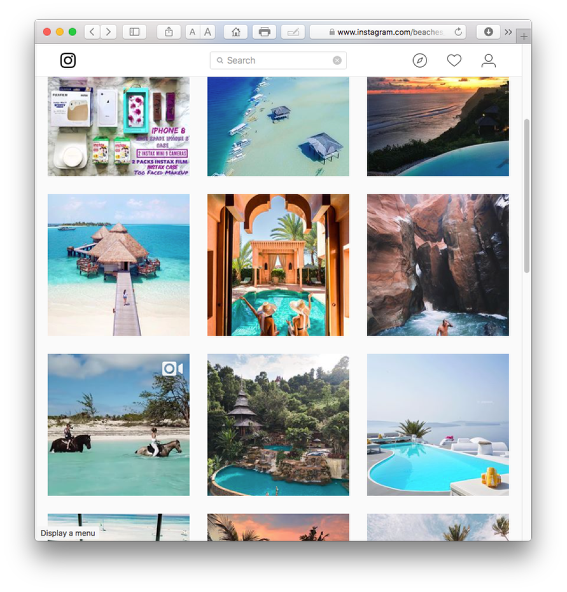Open the aerial huts and boats photo
567x592 pixels.
coord(278,126)
